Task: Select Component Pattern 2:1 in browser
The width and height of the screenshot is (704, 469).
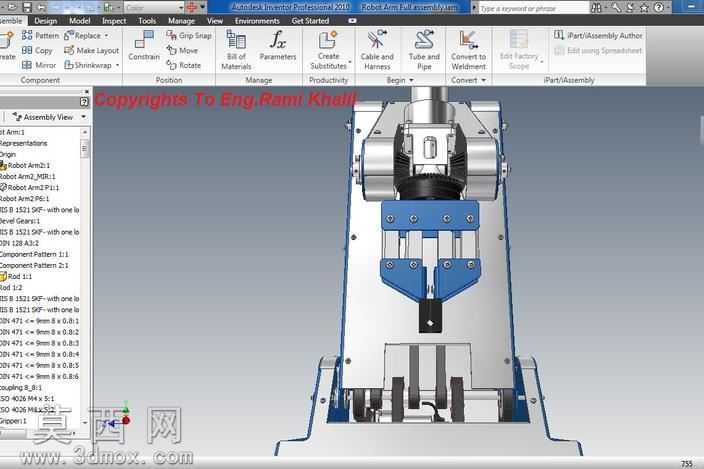Action: point(34,265)
